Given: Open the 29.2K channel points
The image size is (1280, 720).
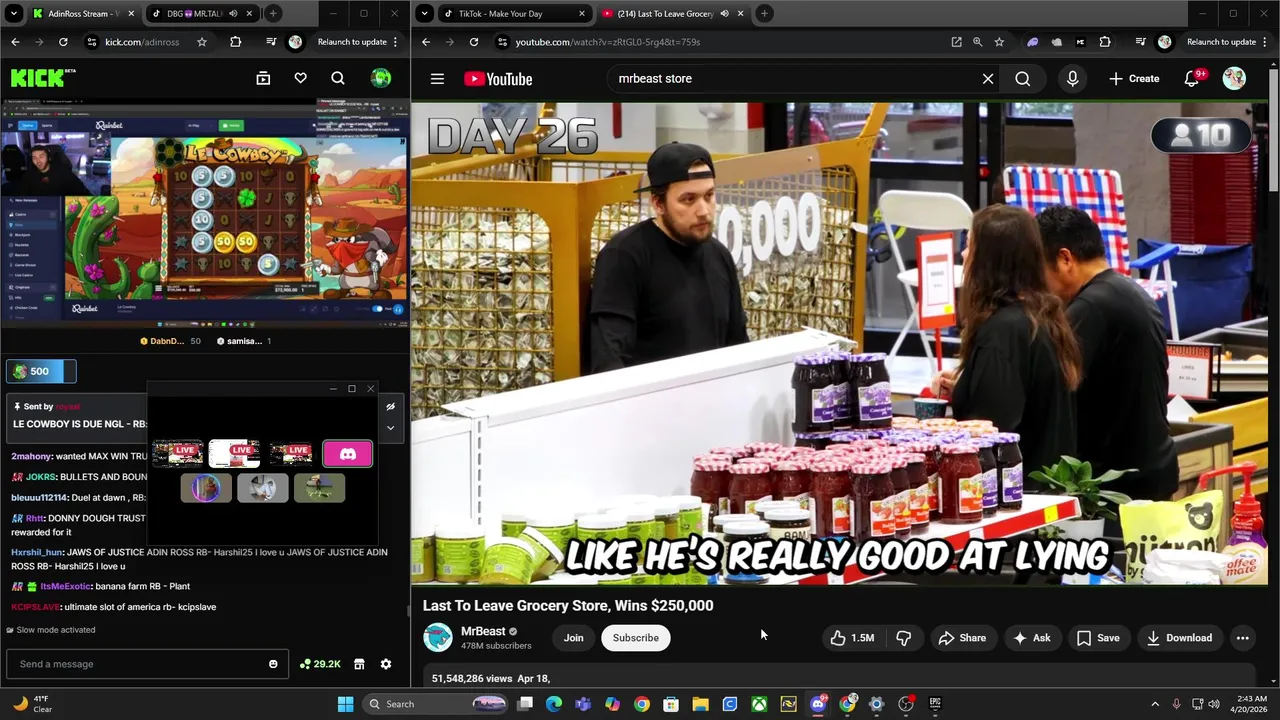Looking at the screenshot, I should tap(321, 664).
